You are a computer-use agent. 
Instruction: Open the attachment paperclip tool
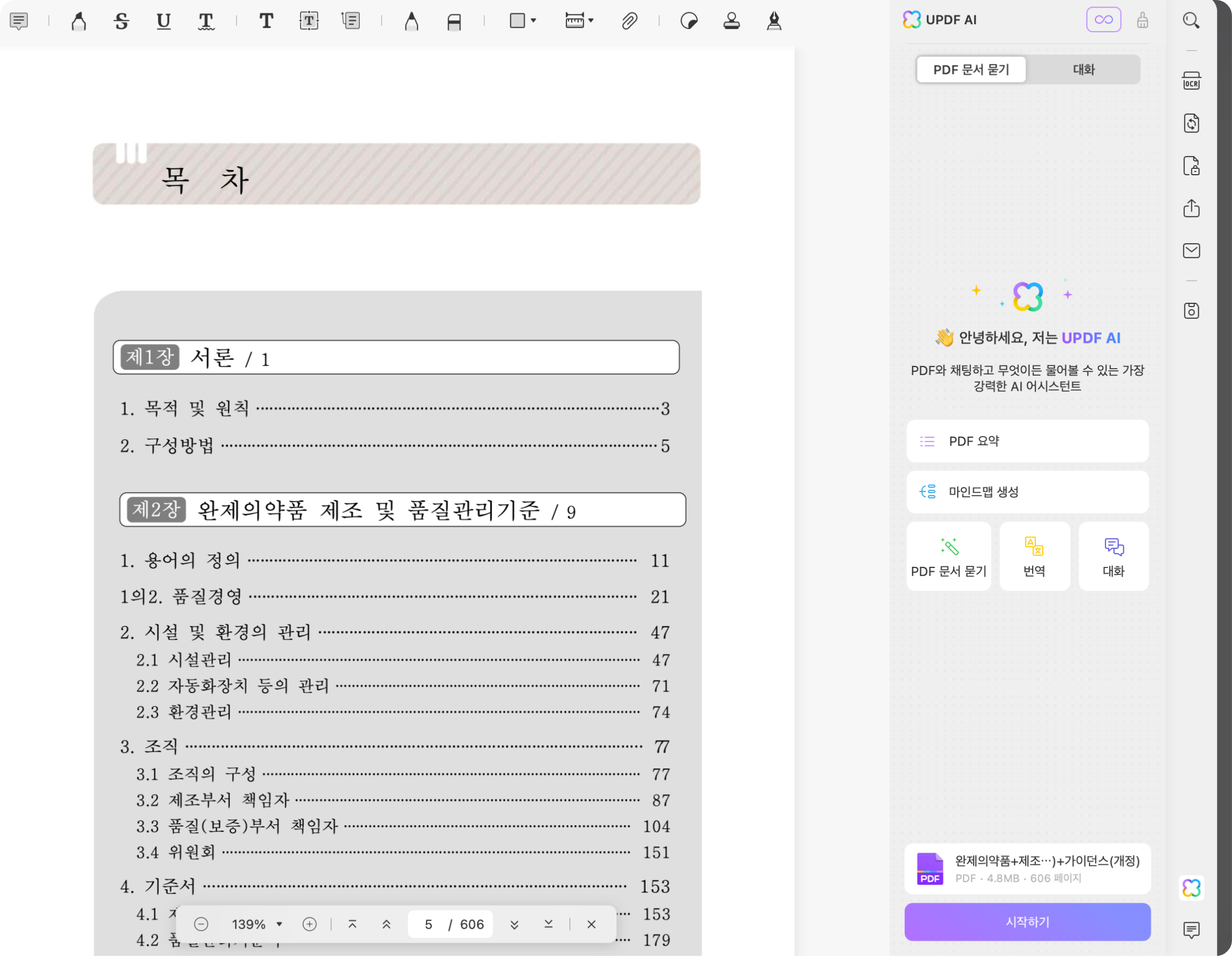629,21
